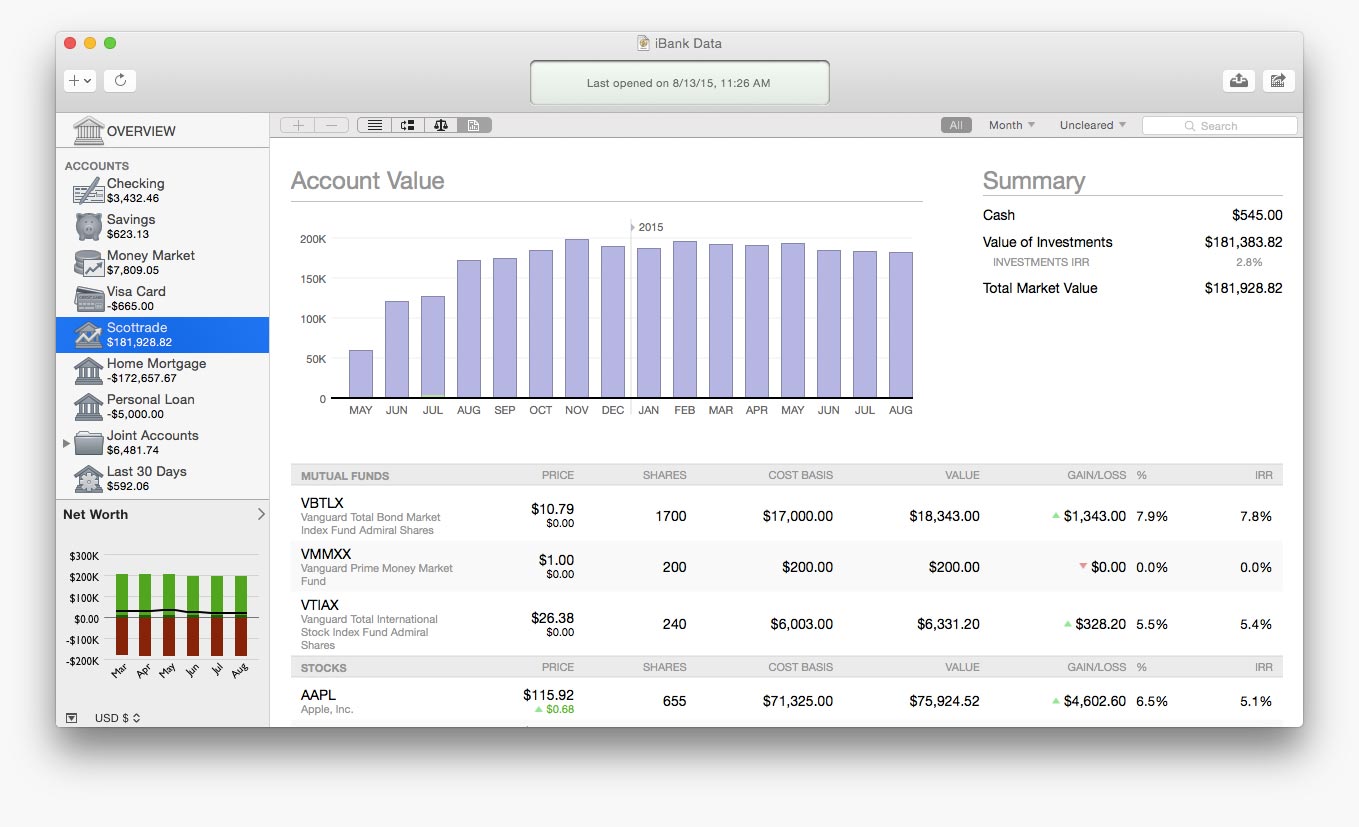Click the $18,343.00 value for VBTLX
Screen dimensions: 1359x827
944,516
